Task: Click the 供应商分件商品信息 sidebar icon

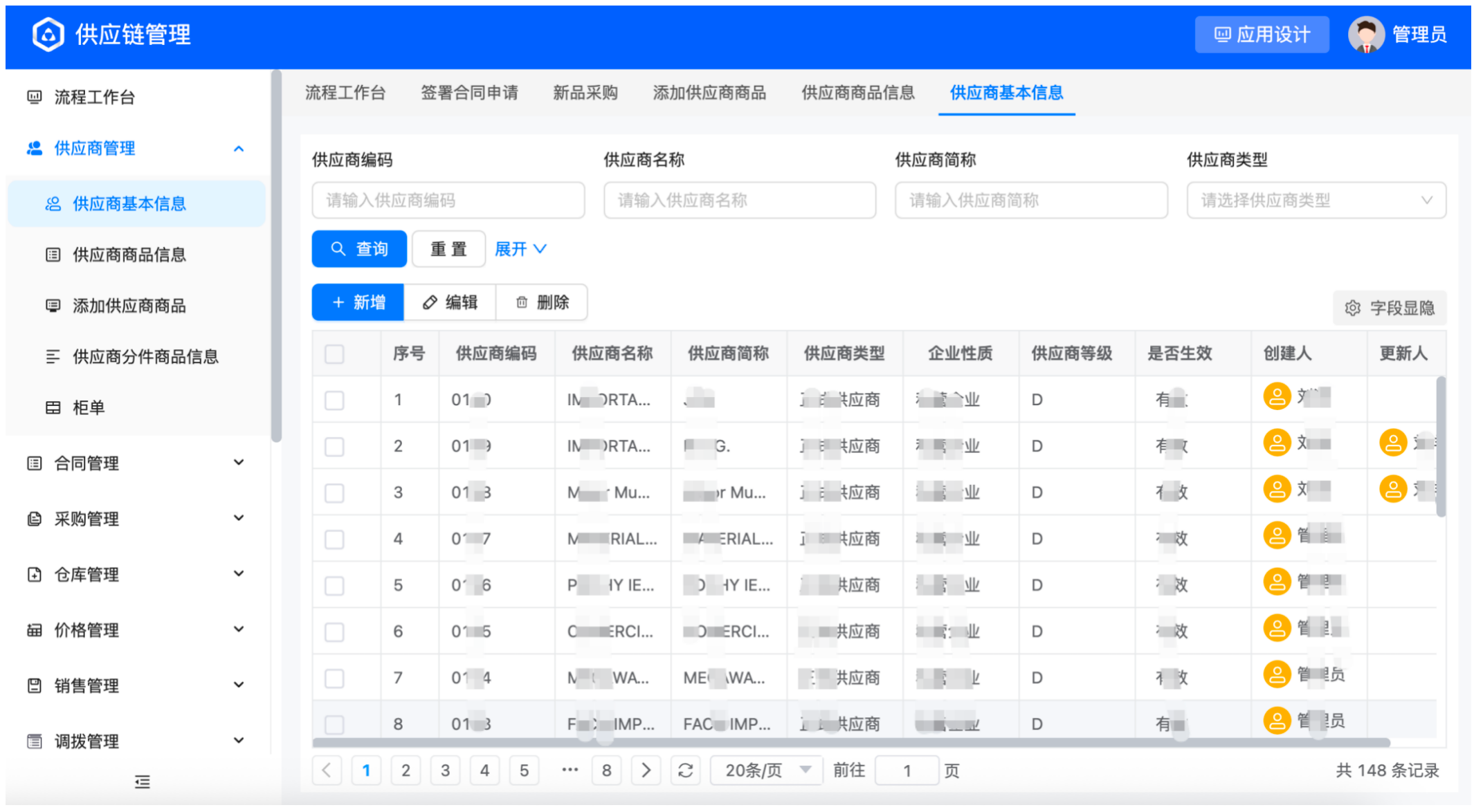Action: [x=53, y=356]
